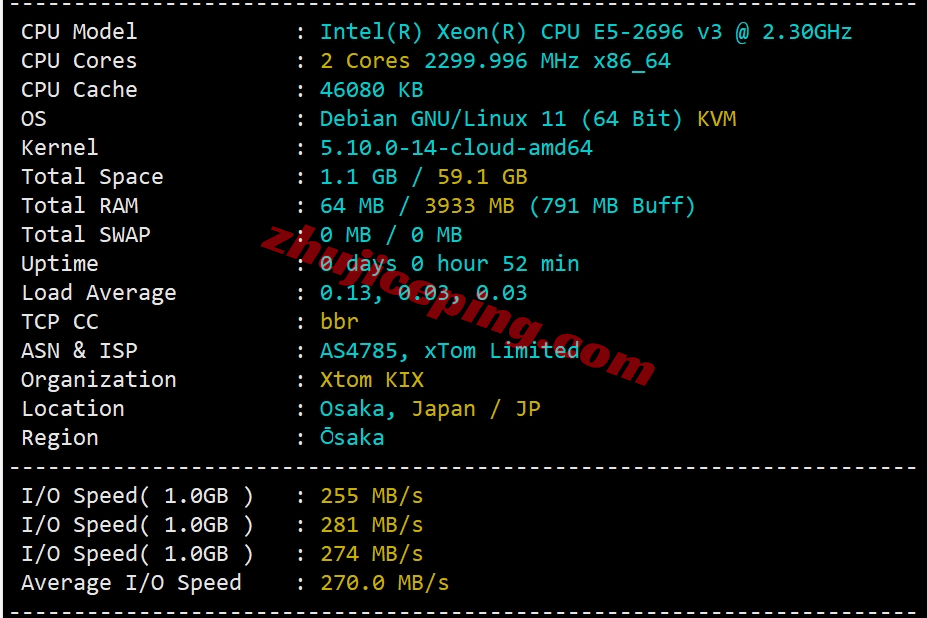Click the CPU Model label
The height and width of the screenshot is (618, 927).
(x=79, y=32)
